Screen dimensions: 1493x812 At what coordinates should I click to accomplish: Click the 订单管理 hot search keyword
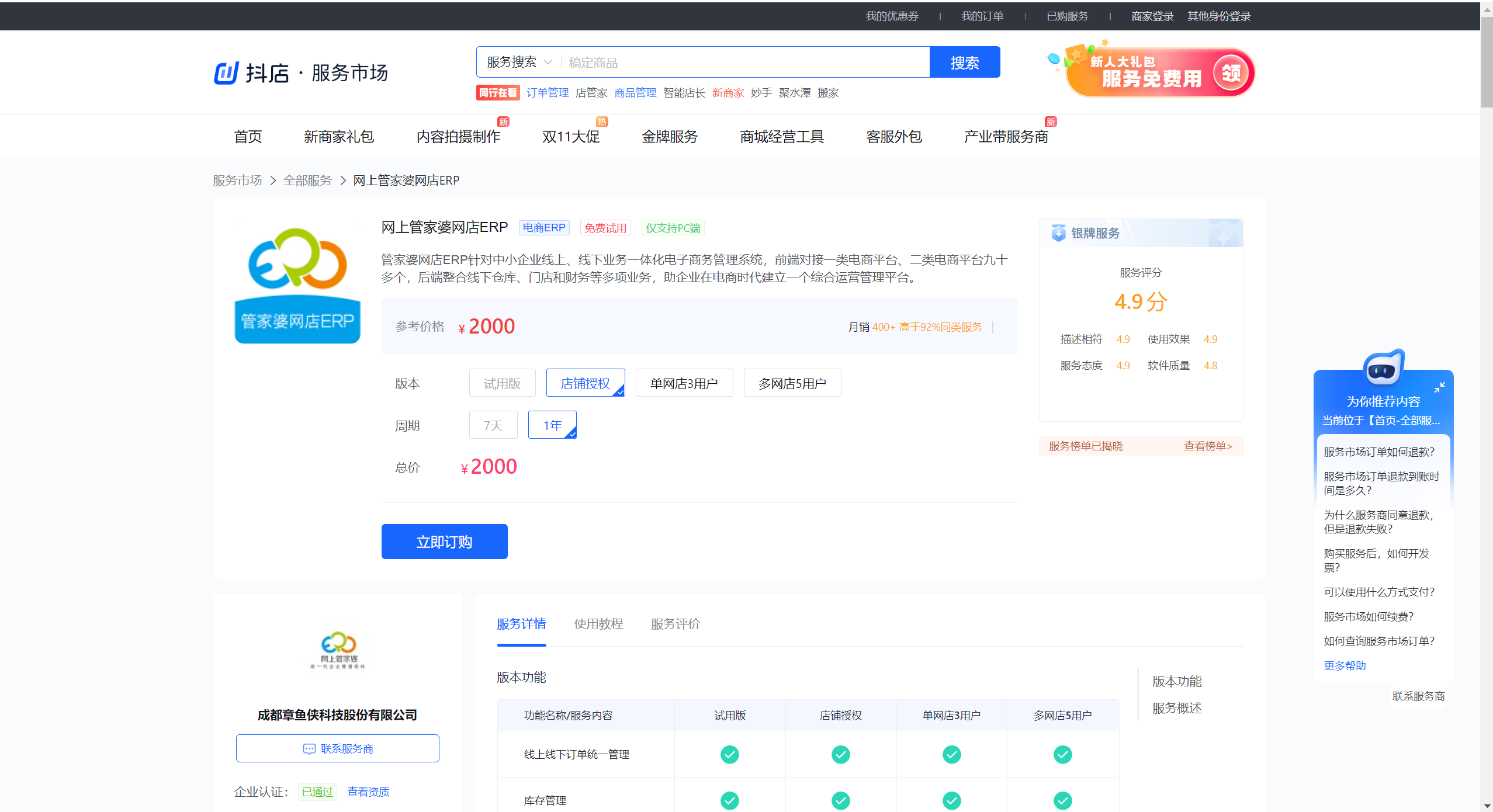tap(548, 93)
